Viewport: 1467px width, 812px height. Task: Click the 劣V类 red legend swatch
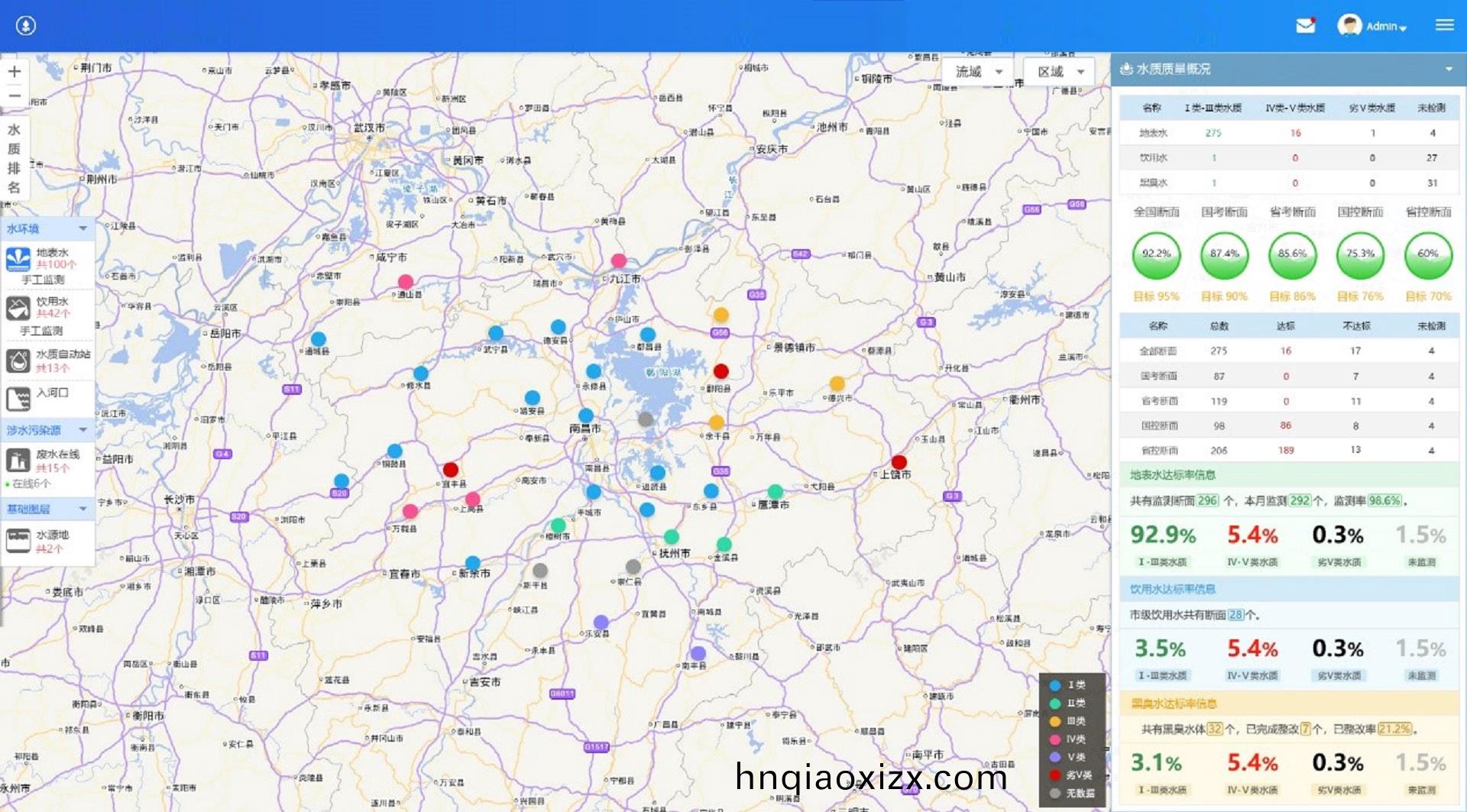(x=1055, y=775)
